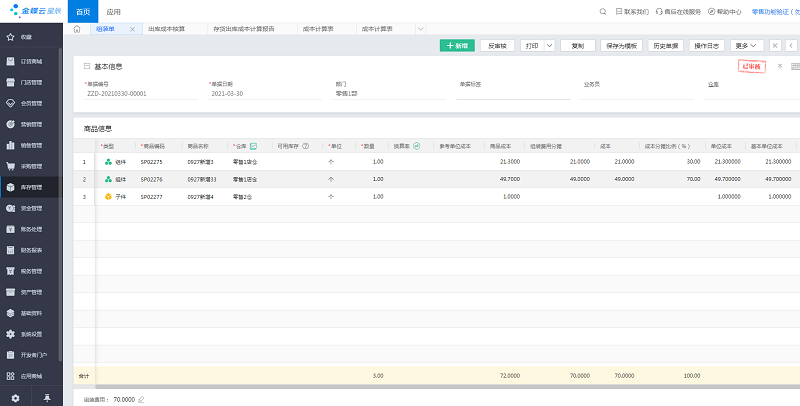Open the 采购管理 cart icon
The width and height of the screenshot is (800, 406).
(x=12, y=166)
